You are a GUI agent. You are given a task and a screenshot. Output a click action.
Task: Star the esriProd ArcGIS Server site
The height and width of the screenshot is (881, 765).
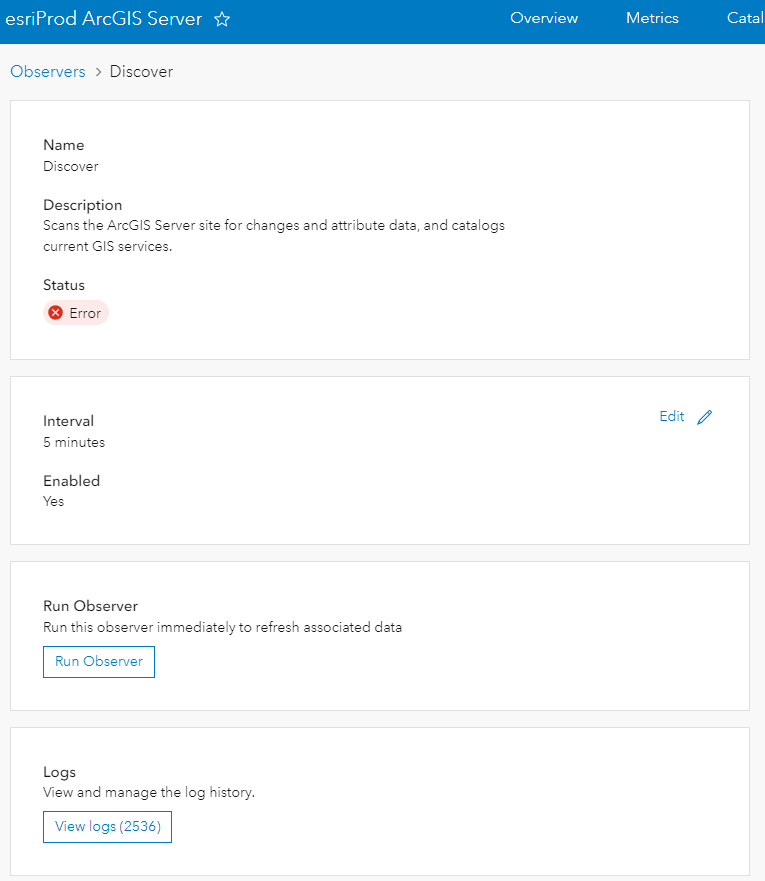[221, 18]
